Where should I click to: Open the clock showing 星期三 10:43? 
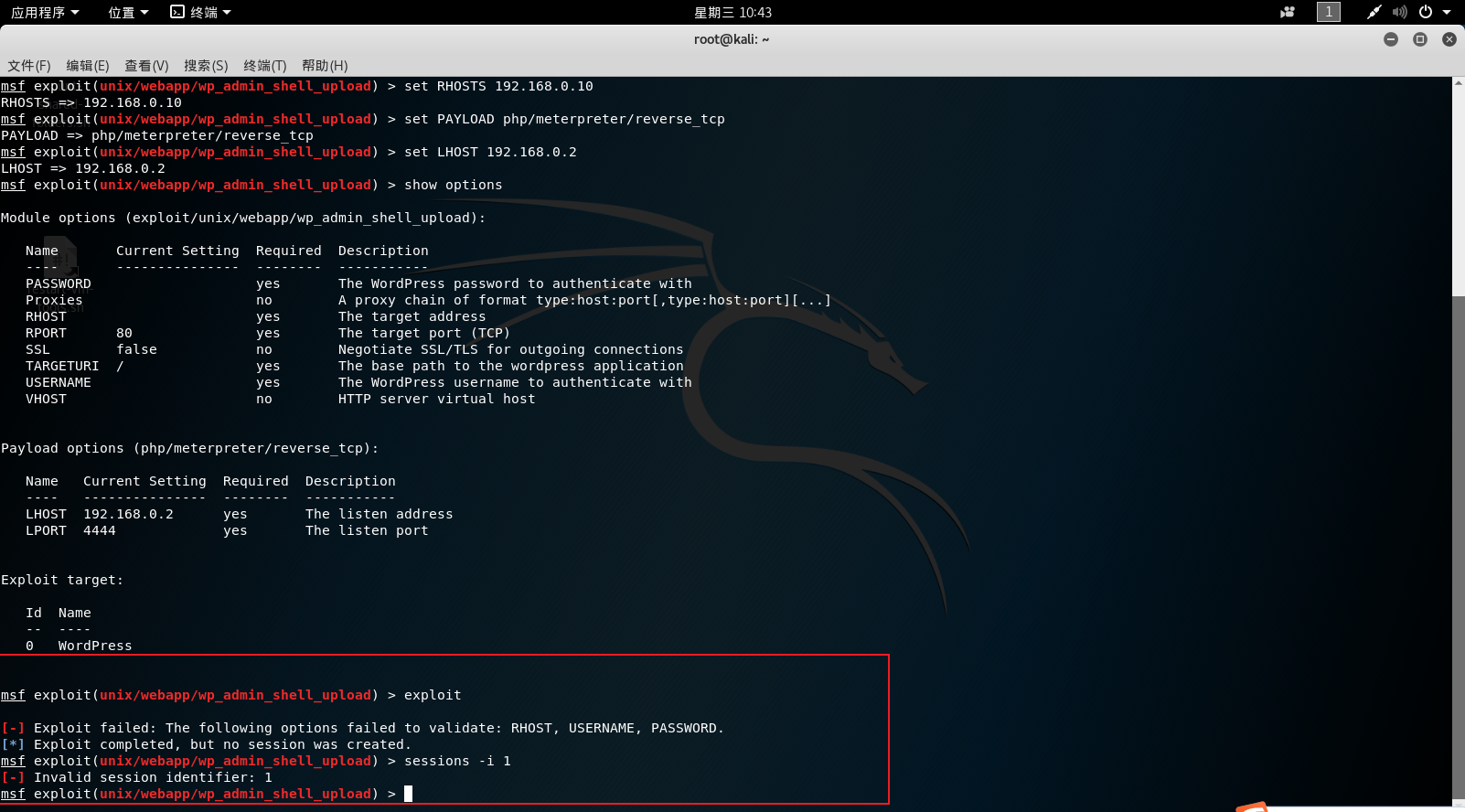(732, 12)
